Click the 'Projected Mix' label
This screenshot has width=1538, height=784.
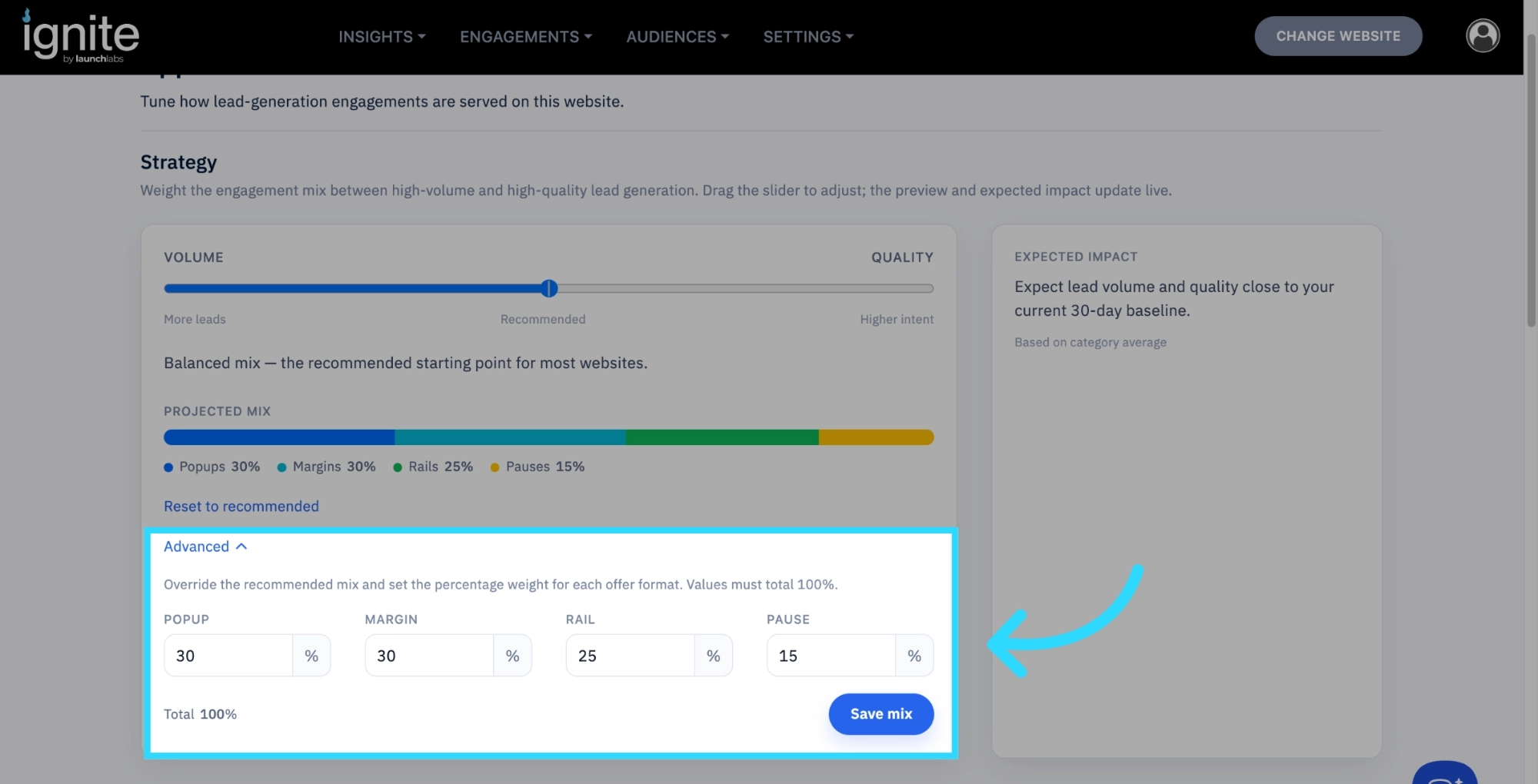coord(218,411)
